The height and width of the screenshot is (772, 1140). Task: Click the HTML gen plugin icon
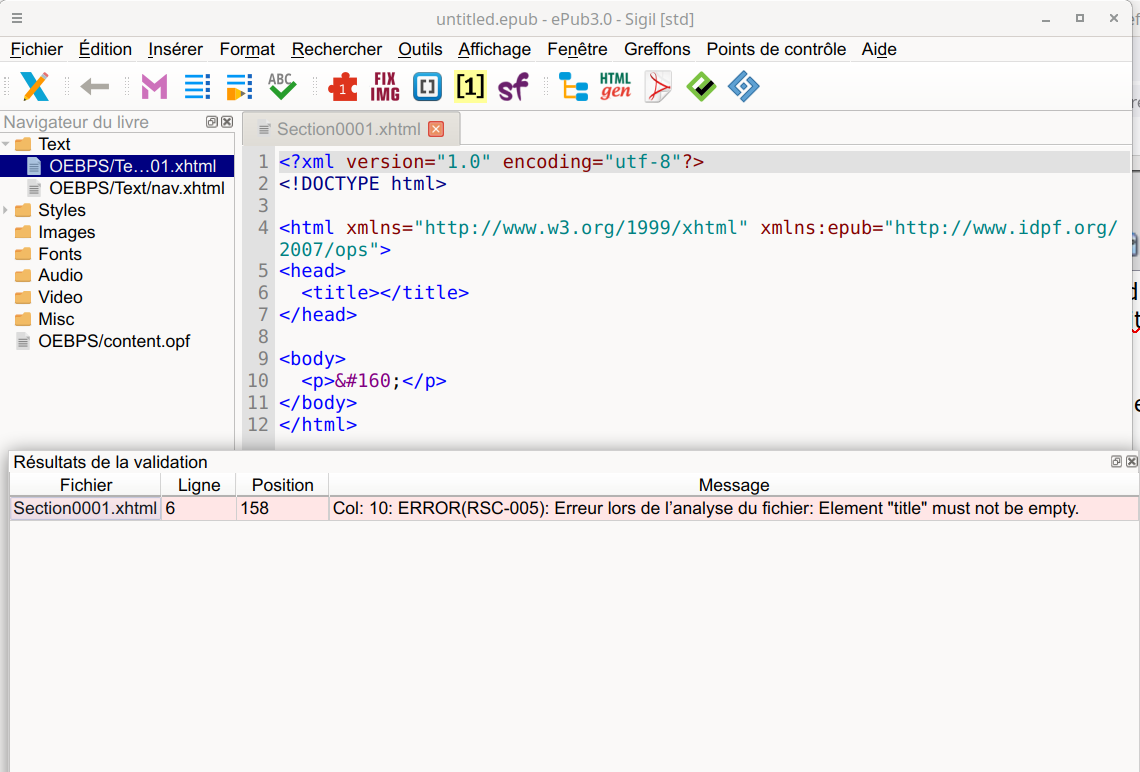click(615, 87)
